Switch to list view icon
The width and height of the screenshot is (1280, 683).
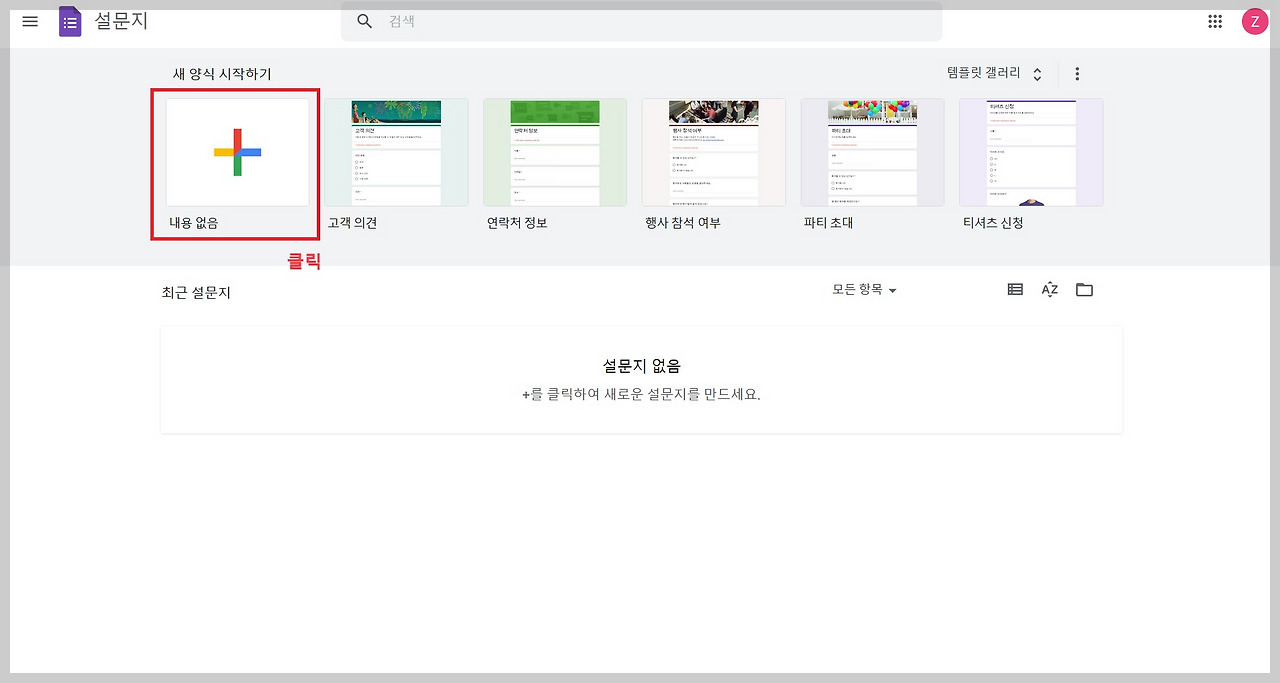tap(1015, 289)
